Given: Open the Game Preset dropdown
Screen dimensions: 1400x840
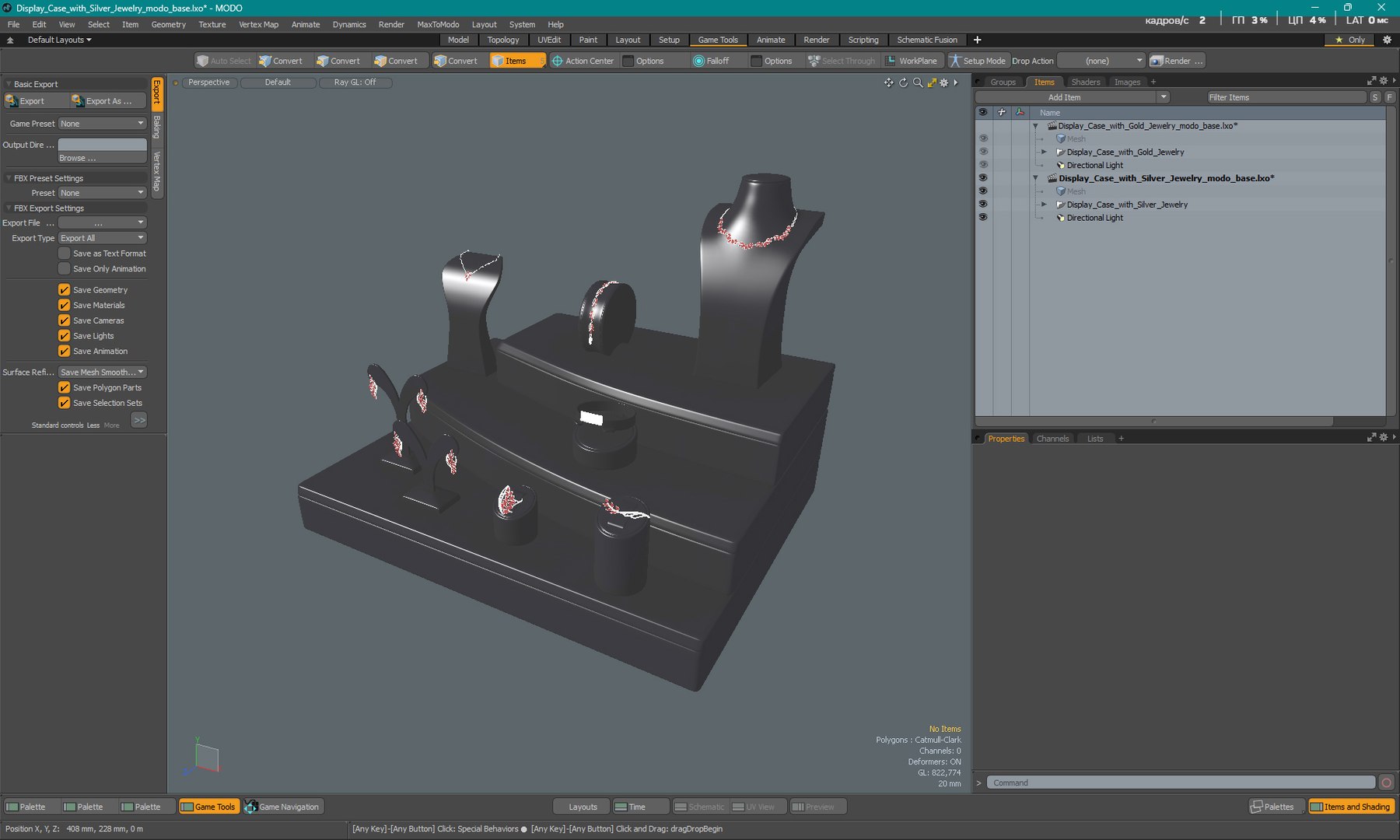Looking at the screenshot, I should point(103,124).
